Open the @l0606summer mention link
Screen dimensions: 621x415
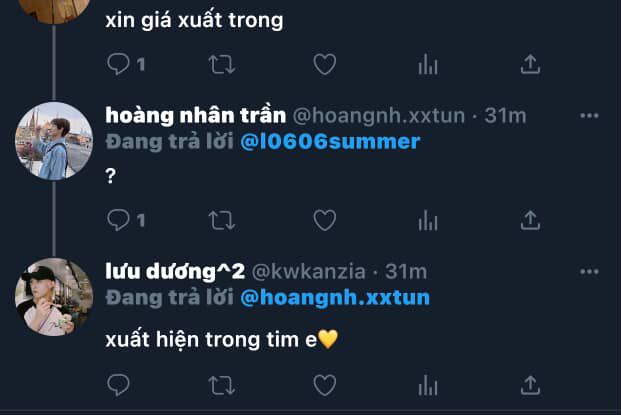pyautogui.click(x=330, y=142)
